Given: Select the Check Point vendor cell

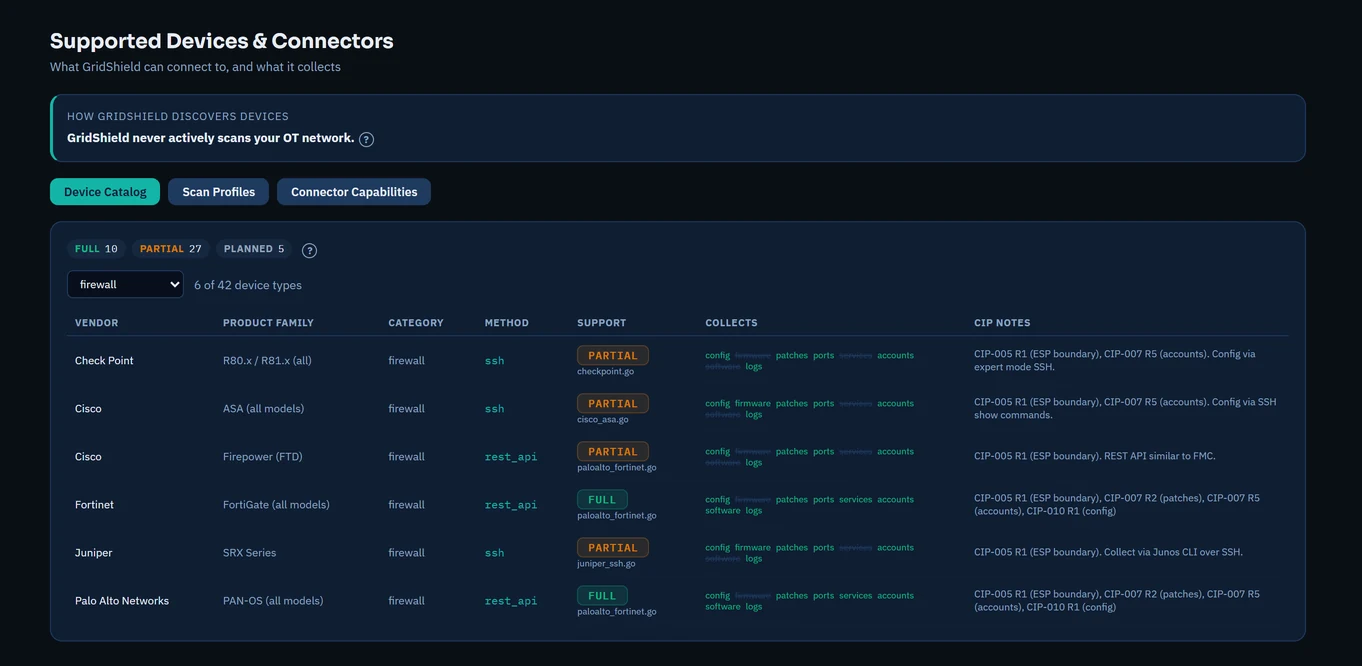Looking at the screenshot, I should pyautogui.click(x=104, y=360).
